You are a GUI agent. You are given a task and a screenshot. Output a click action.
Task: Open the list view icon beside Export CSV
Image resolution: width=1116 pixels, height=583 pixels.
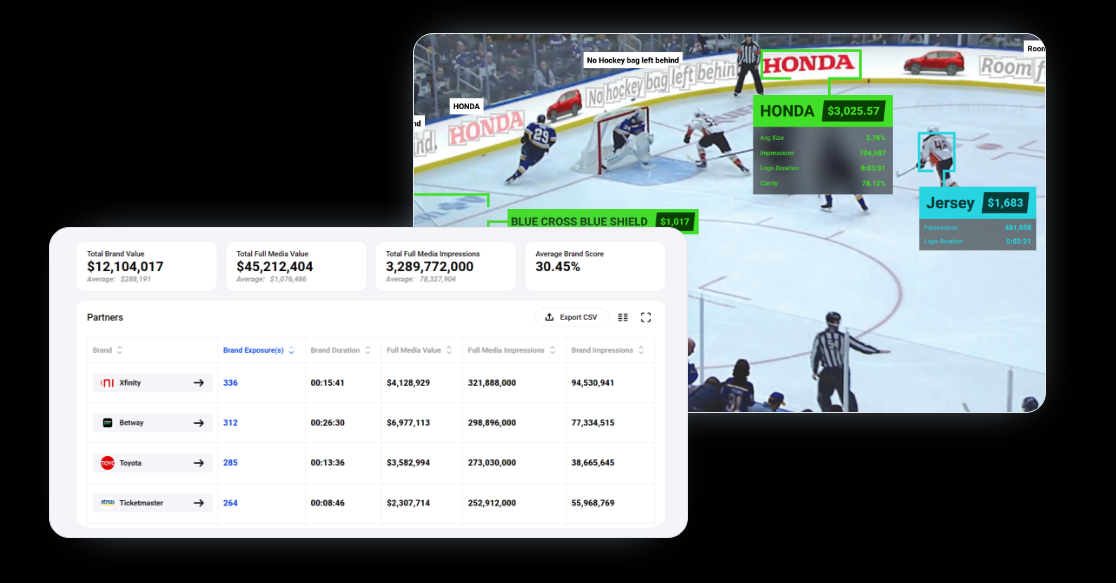click(x=622, y=317)
